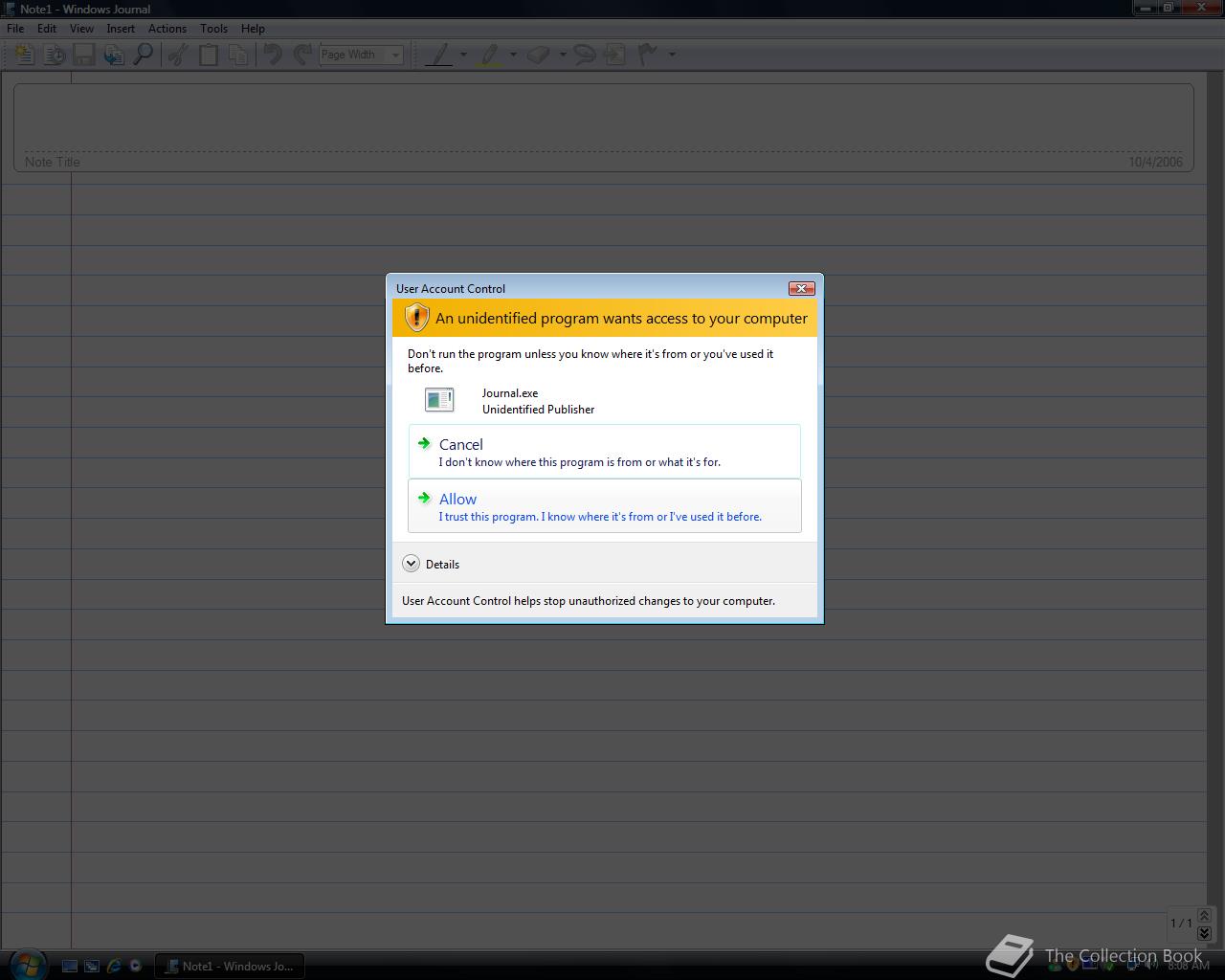The width and height of the screenshot is (1225, 980).
Task: Click the Note1 - Windows Journal taskbar button
Action: [230, 966]
